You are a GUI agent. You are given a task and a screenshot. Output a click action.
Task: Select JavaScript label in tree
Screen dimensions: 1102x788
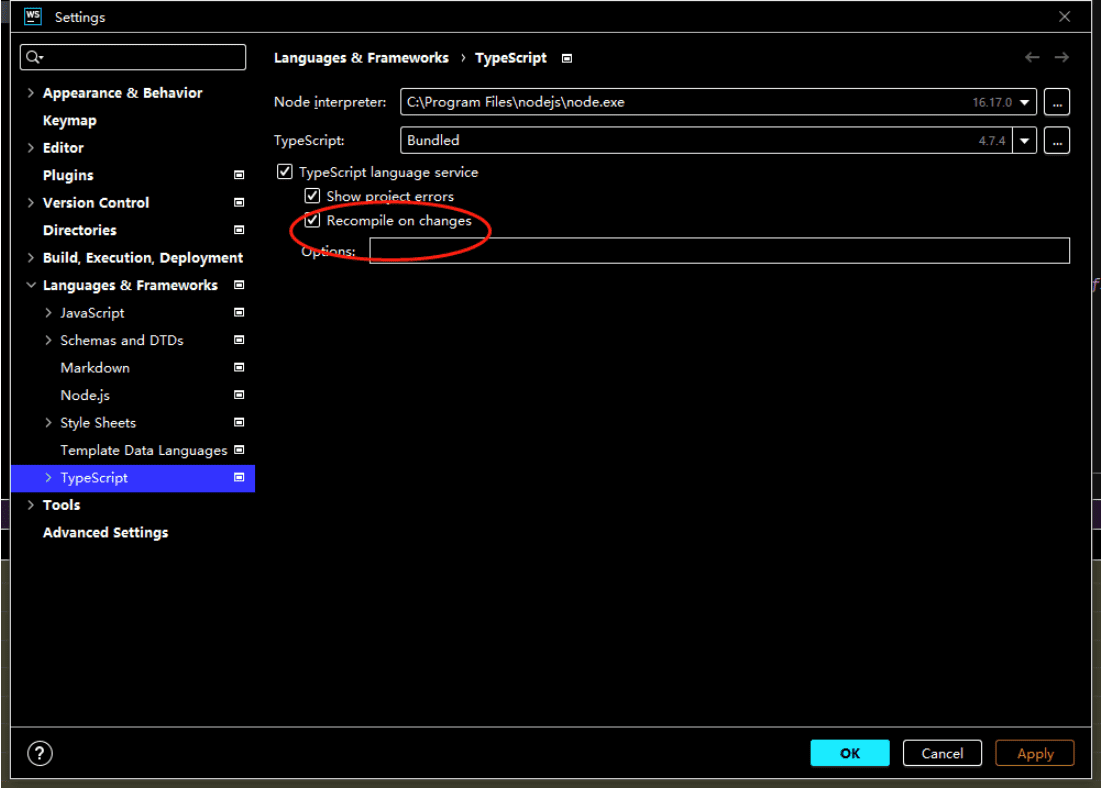[92, 313]
